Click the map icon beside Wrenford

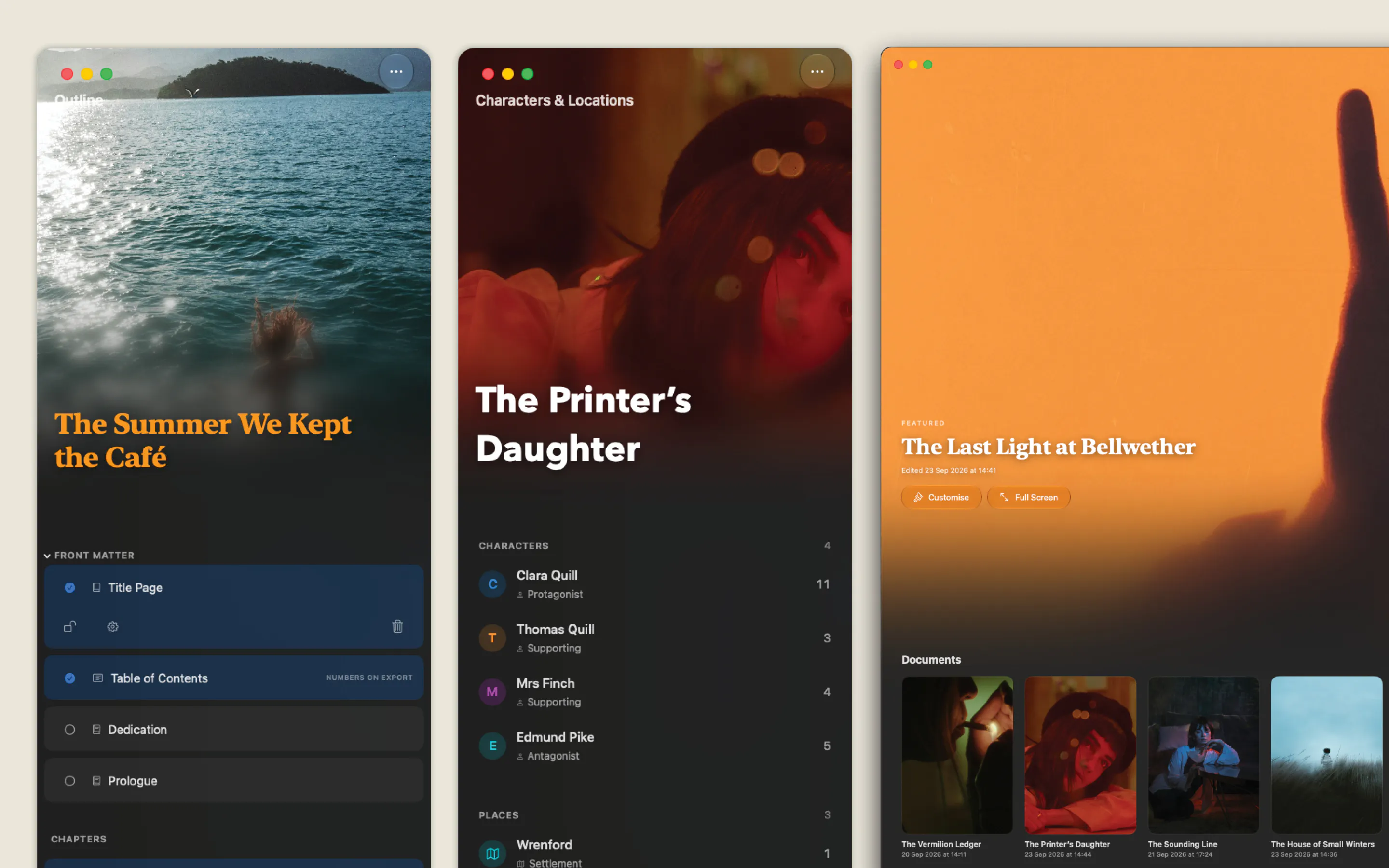coord(492,853)
